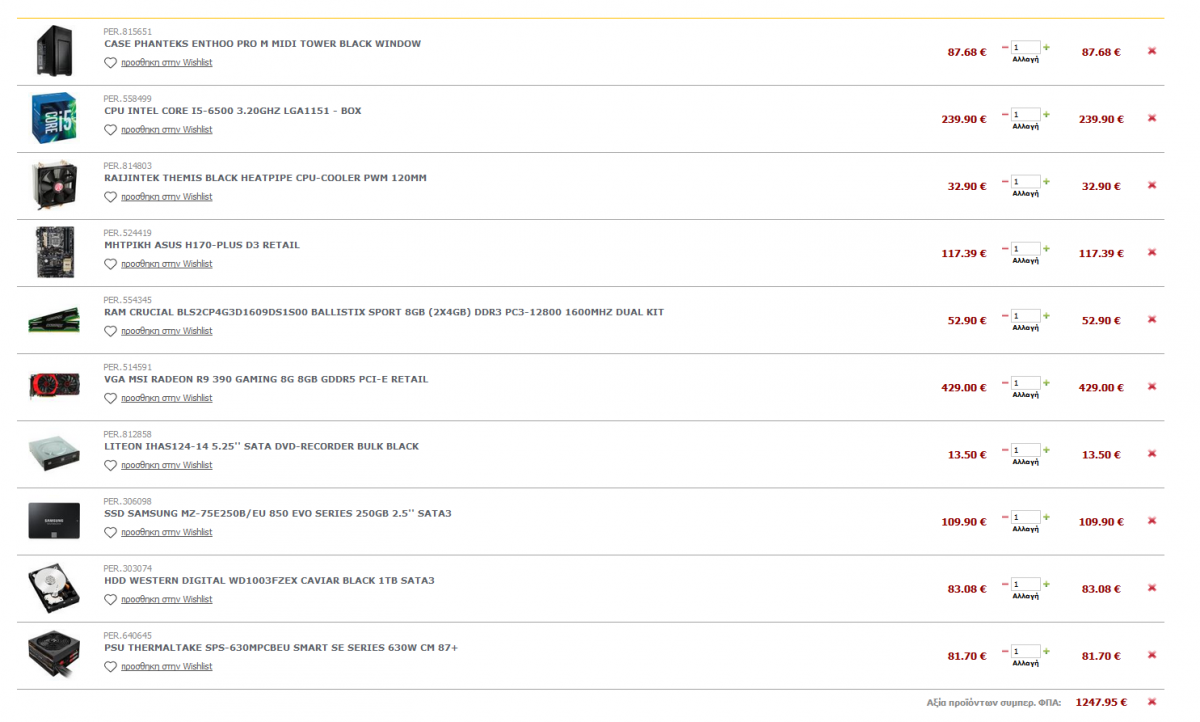This screenshot has height=722, width=1200.
Task: Open PSU THERMALTAKE SPS-630MPCBEU title
Action: tap(281, 647)
